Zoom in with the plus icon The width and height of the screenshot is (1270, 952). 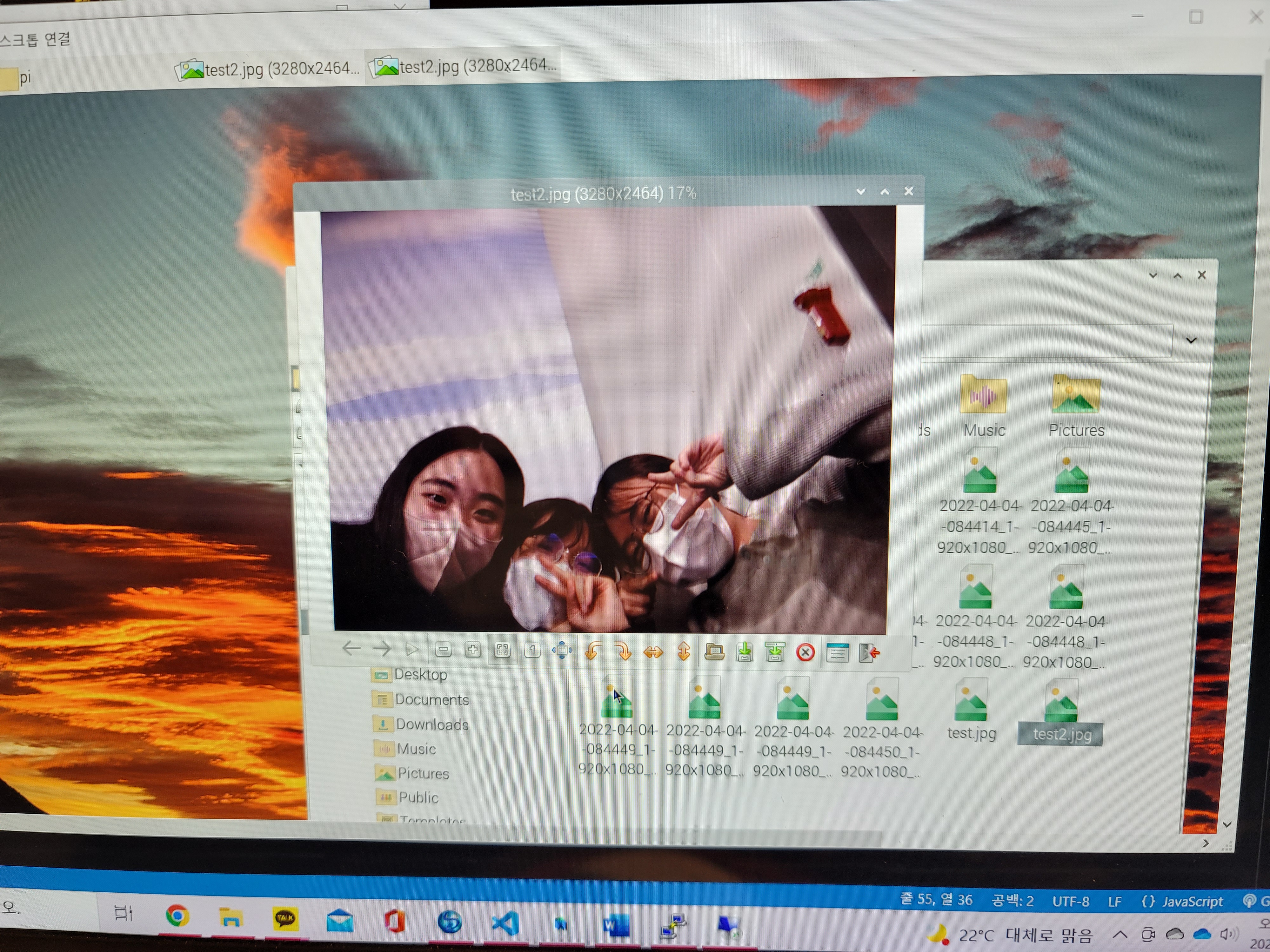tap(472, 650)
